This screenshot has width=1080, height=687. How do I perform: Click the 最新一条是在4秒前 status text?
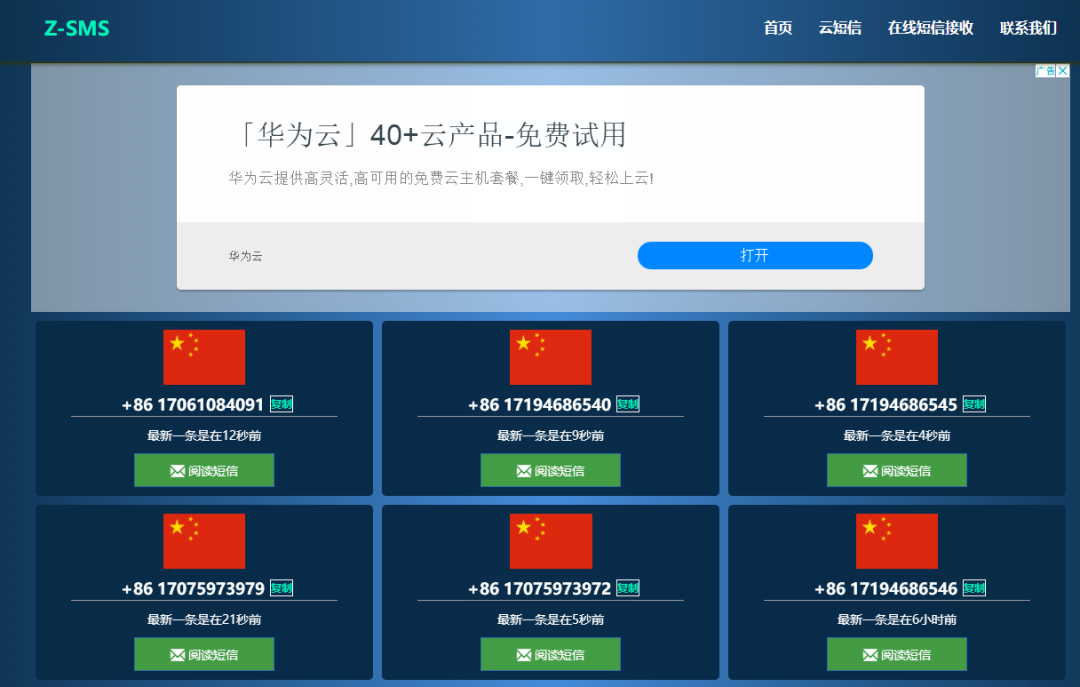(x=897, y=435)
